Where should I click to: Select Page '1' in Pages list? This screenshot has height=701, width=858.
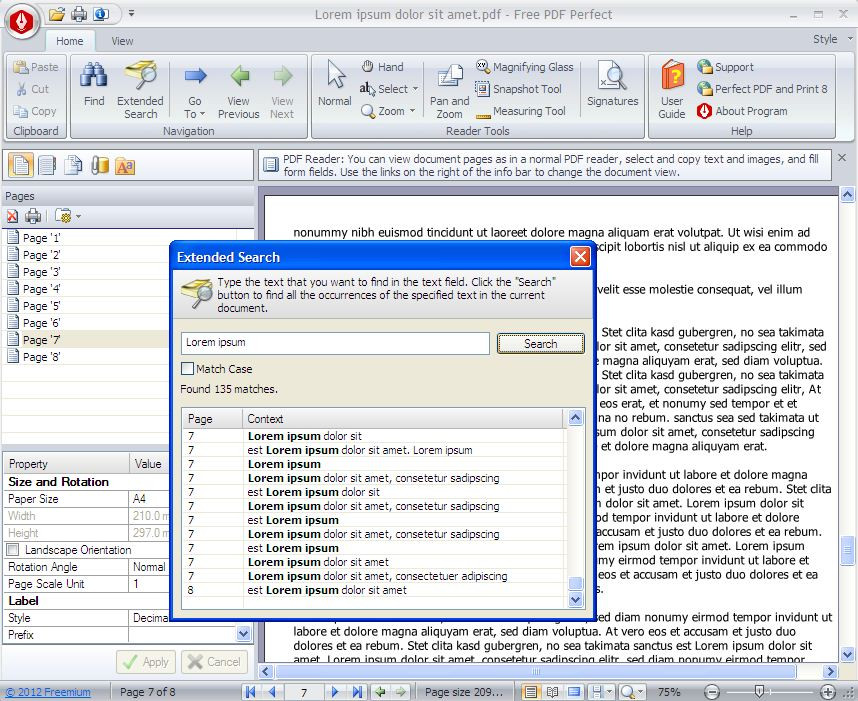(x=41, y=238)
